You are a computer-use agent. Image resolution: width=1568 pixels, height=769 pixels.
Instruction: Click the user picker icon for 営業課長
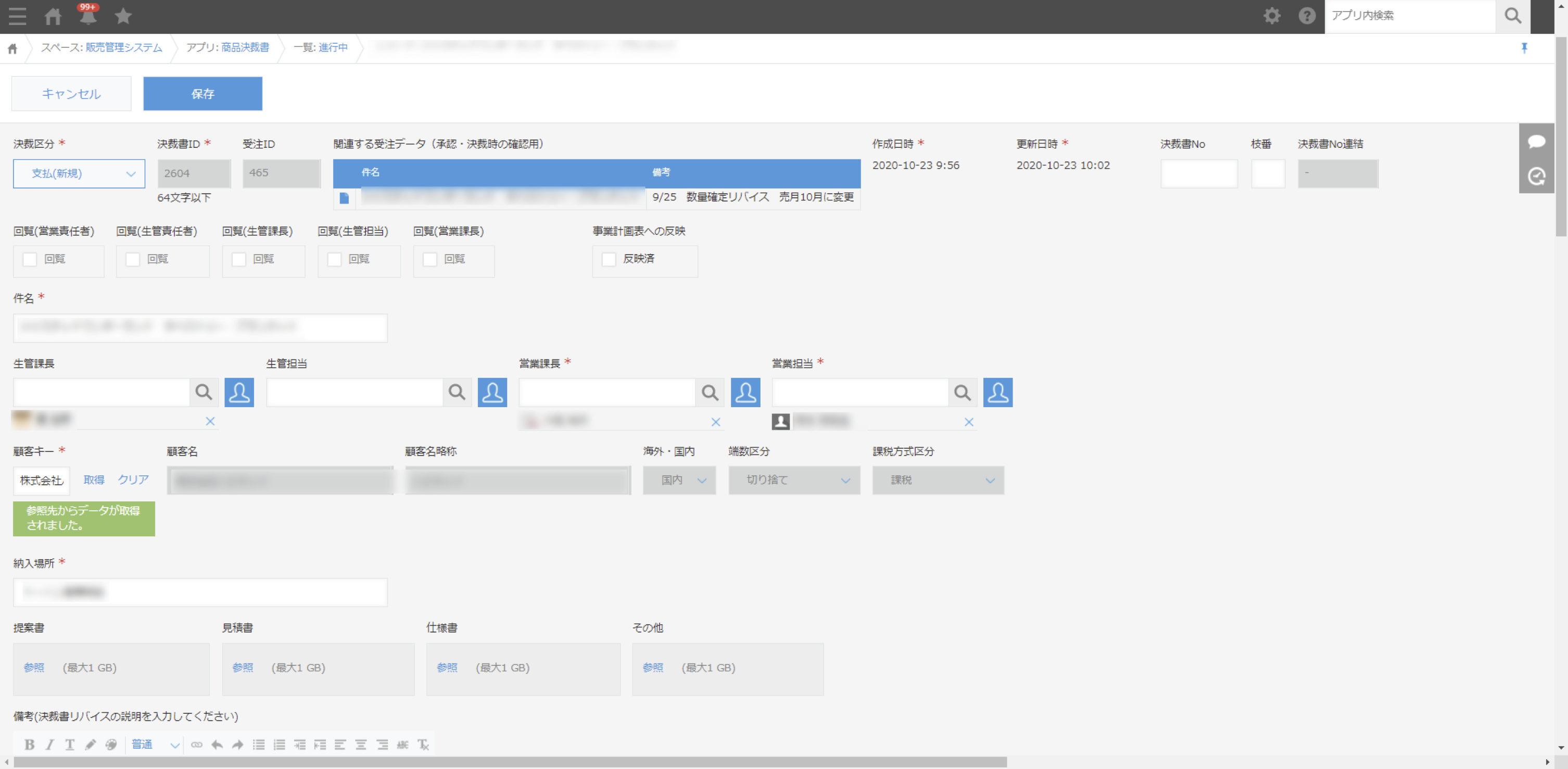[x=745, y=393]
